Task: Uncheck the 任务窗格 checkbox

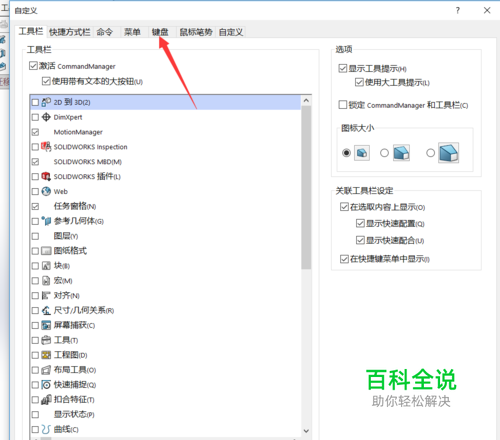Action: pyautogui.click(x=35, y=206)
